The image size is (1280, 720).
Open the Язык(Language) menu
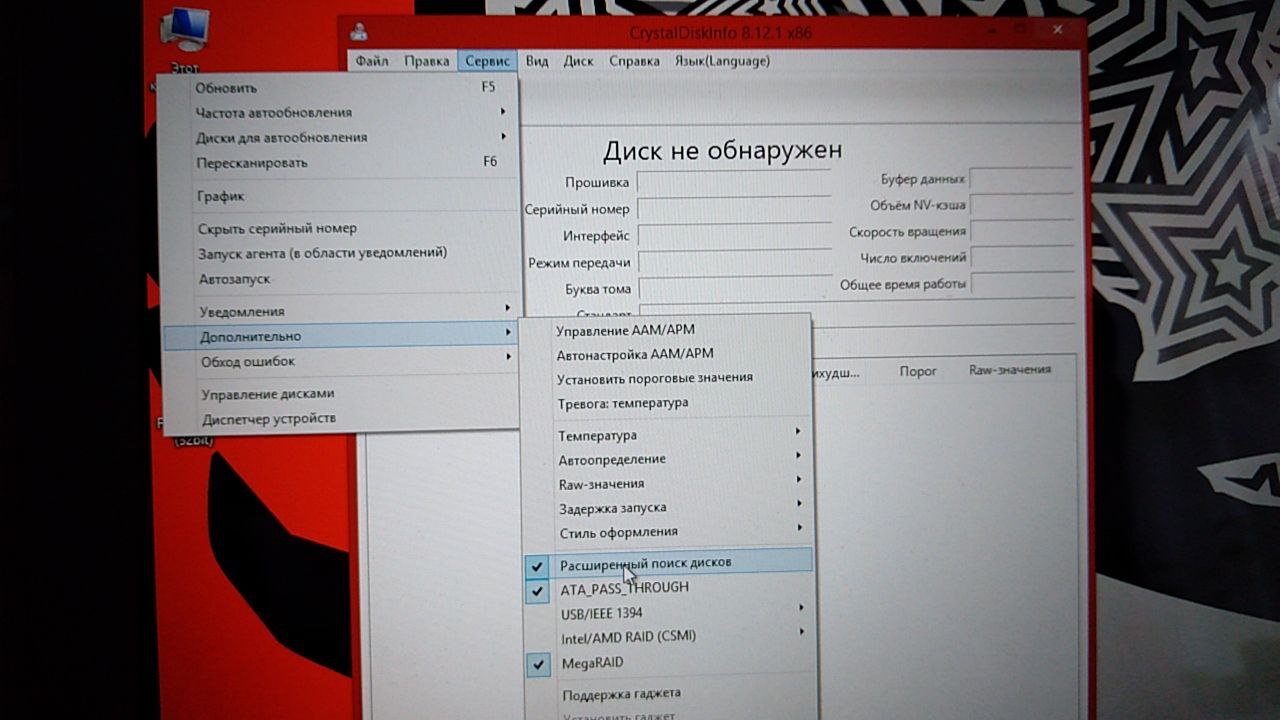(722, 61)
